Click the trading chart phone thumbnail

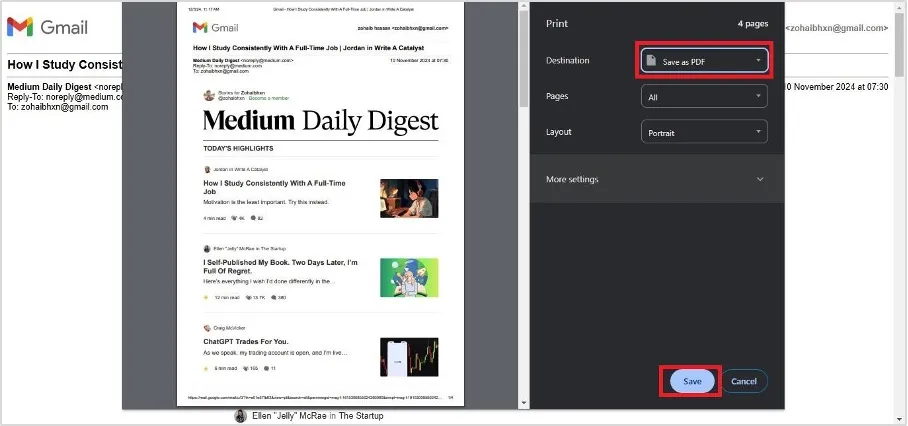pyautogui.click(x=409, y=357)
